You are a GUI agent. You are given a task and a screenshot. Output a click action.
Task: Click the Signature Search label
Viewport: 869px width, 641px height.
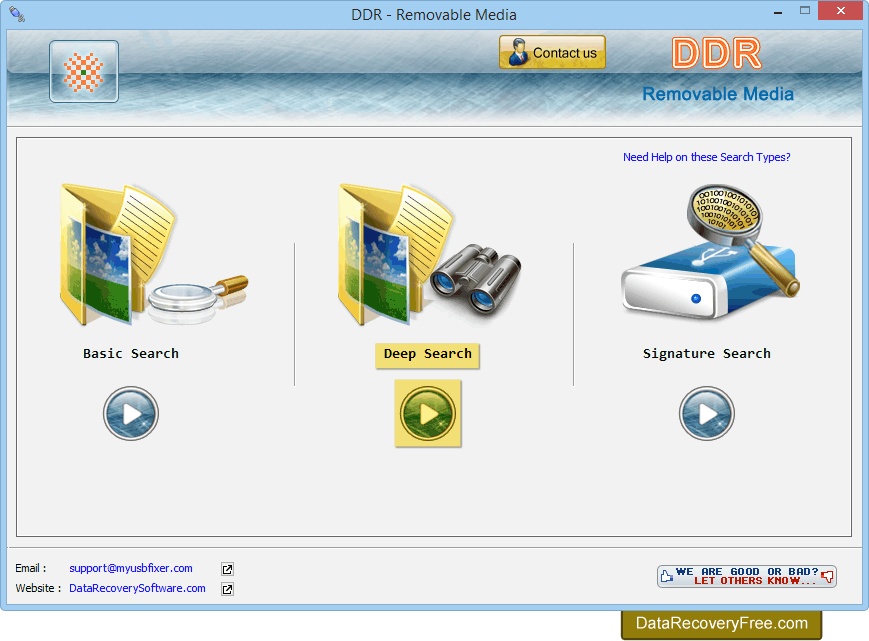pos(707,353)
